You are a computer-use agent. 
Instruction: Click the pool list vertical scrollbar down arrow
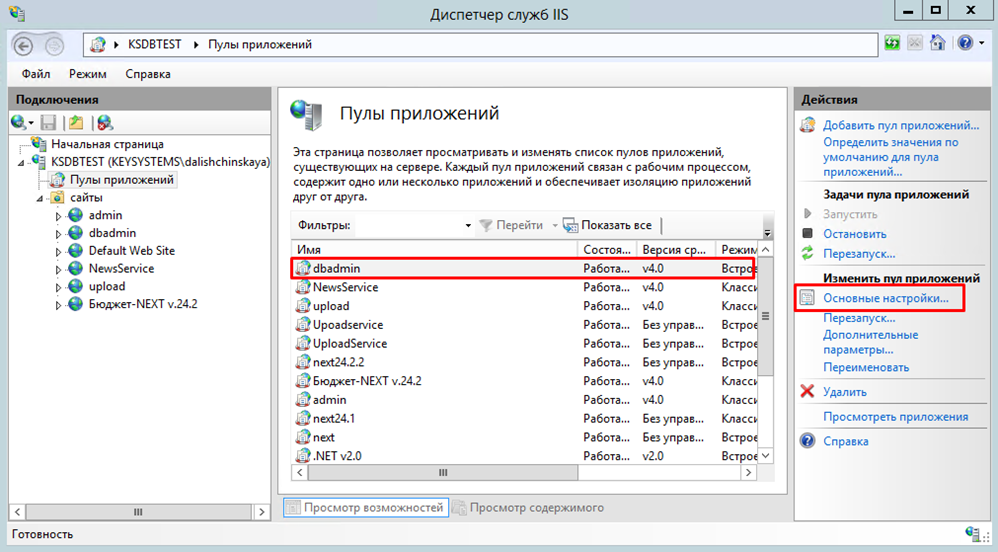[766, 456]
